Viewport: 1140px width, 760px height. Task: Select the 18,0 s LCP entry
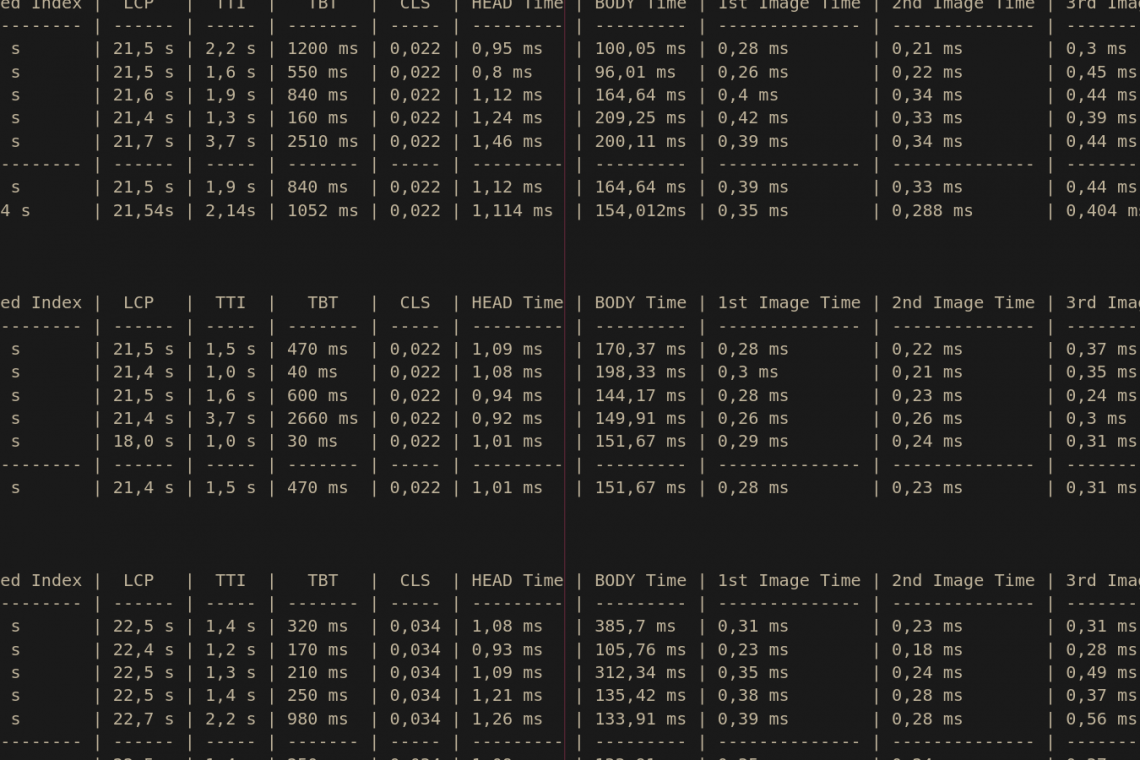[143, 441]
